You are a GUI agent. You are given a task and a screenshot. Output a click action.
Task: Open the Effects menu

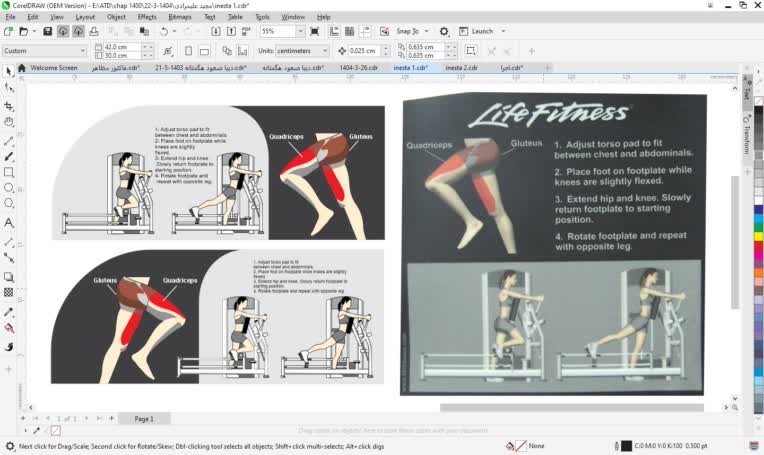pos(147,17)
